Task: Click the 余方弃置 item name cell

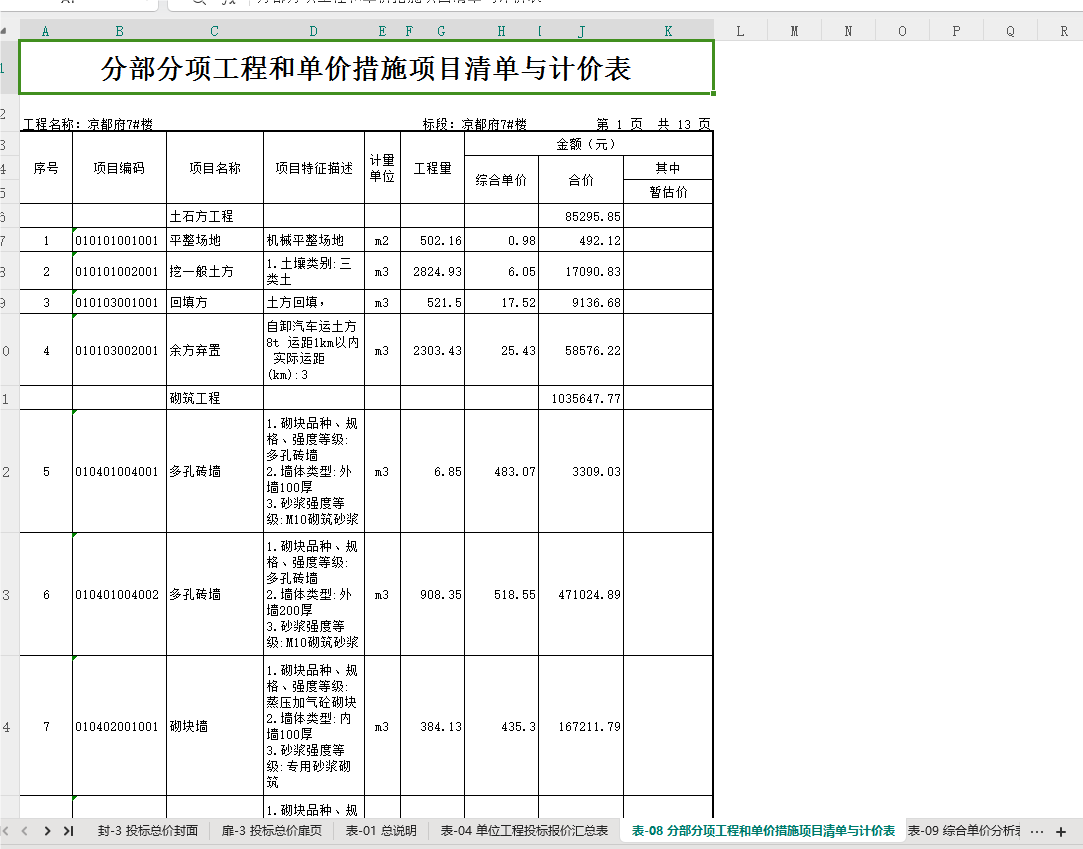Action: point(215,350)
